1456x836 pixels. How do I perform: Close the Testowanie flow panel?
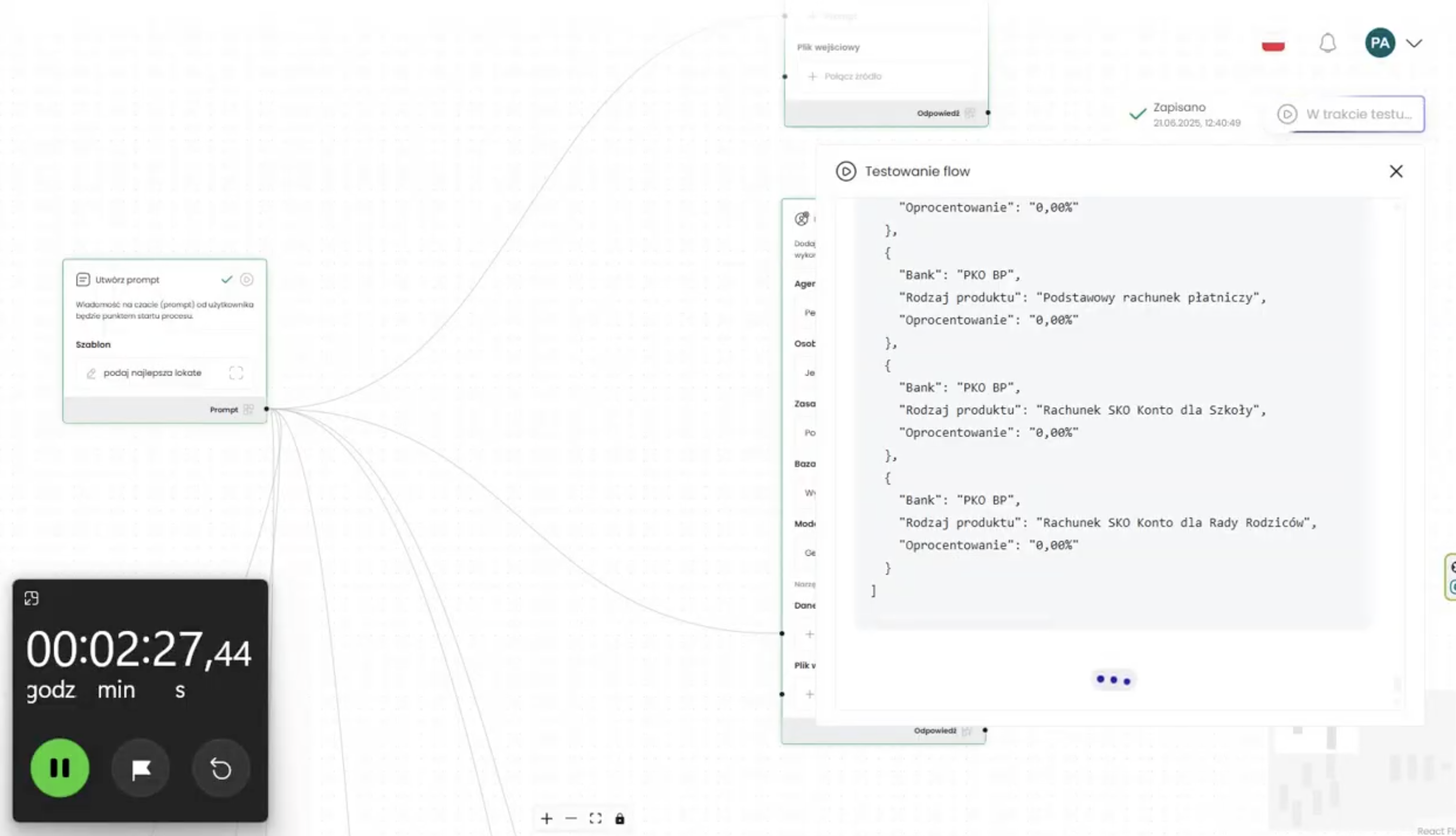(x=1395, y=171)
